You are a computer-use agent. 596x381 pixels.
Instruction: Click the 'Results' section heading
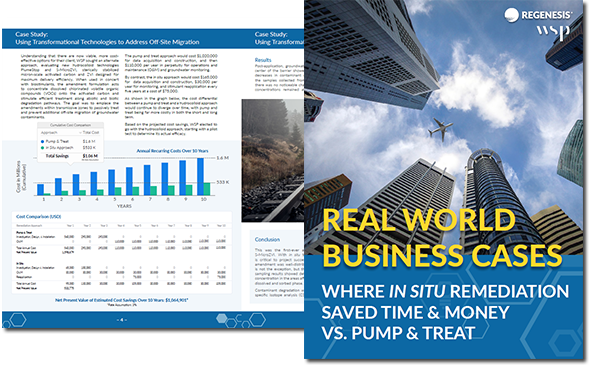tap(263, 60)
